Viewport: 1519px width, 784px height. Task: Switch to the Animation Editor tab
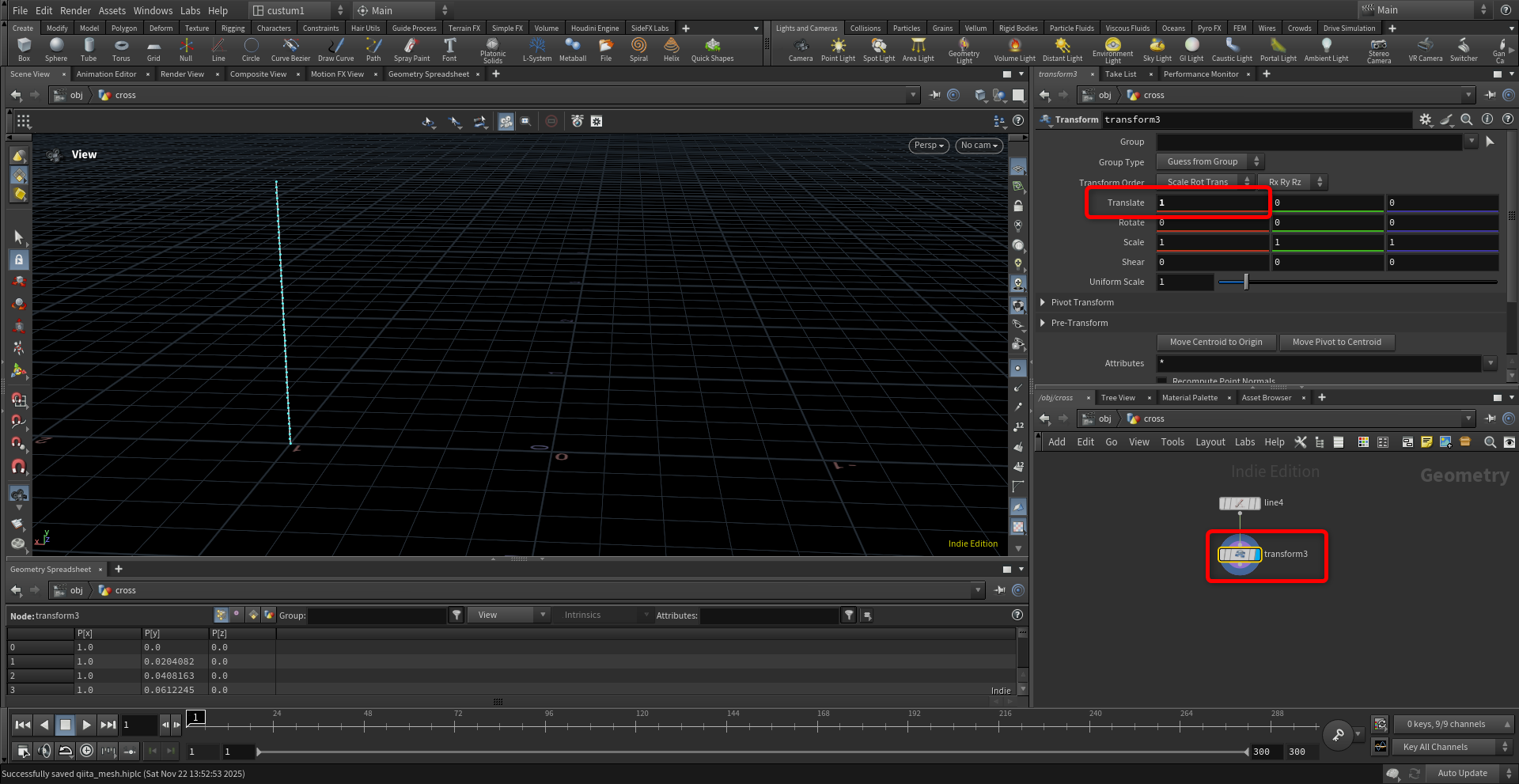(x=106, y=74)
